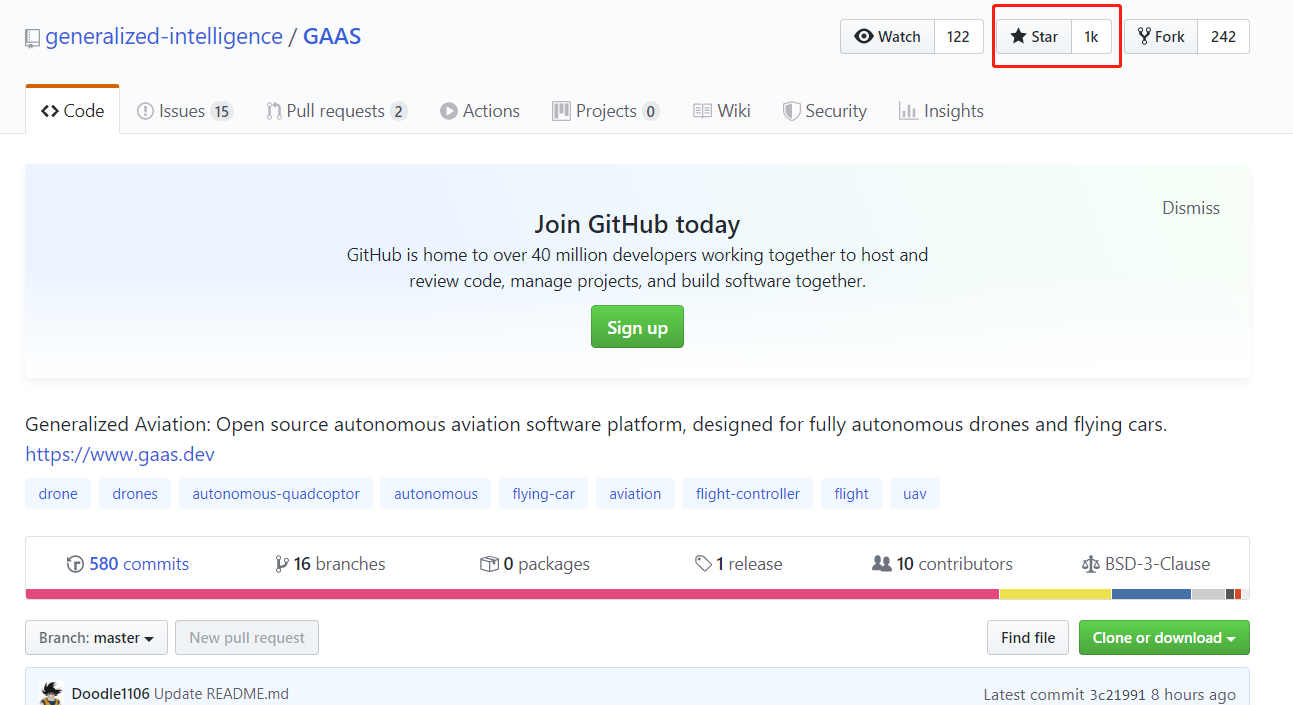
Task: Switch to the Code tab
Action: (x=72, y=111)
